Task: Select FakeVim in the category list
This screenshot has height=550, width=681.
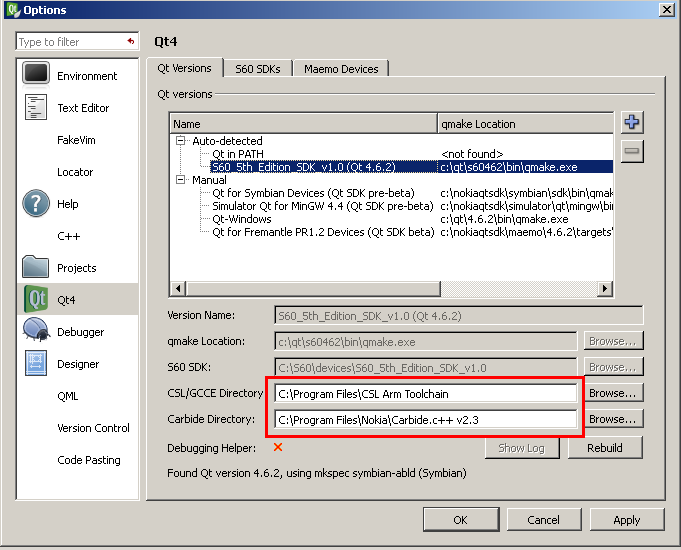Action: point(77,140)
